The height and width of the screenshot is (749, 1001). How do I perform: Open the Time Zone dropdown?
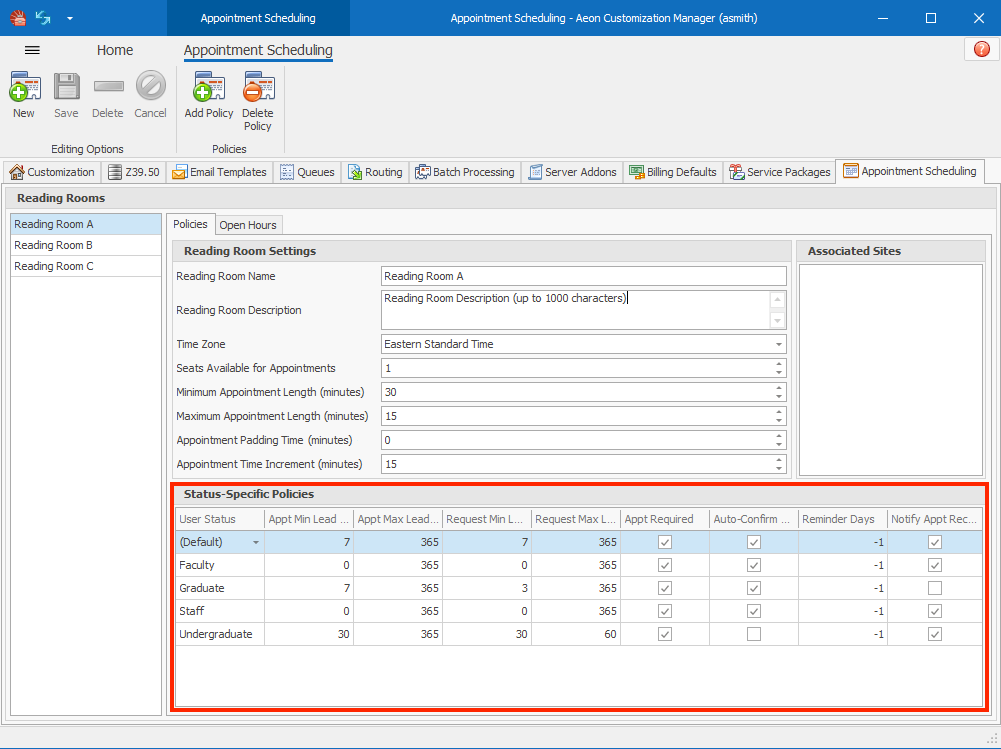777,344
